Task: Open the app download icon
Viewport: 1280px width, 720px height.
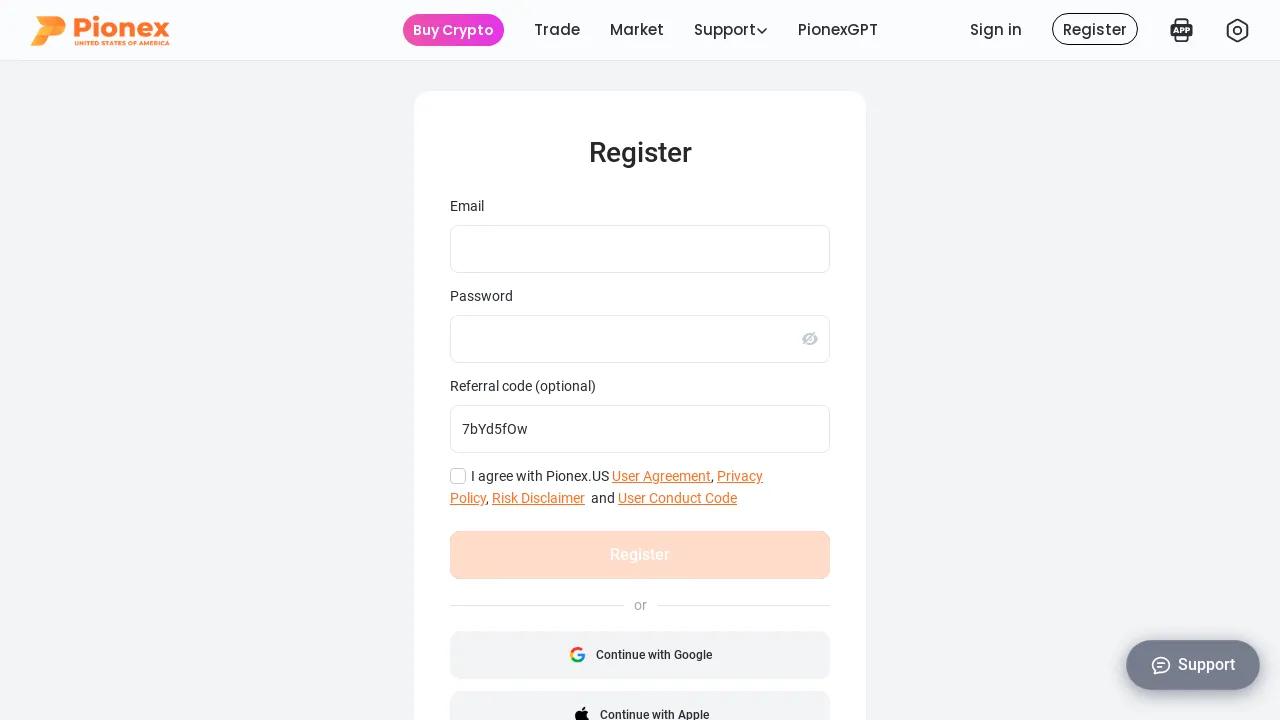Action: [x=1181, y=30]
